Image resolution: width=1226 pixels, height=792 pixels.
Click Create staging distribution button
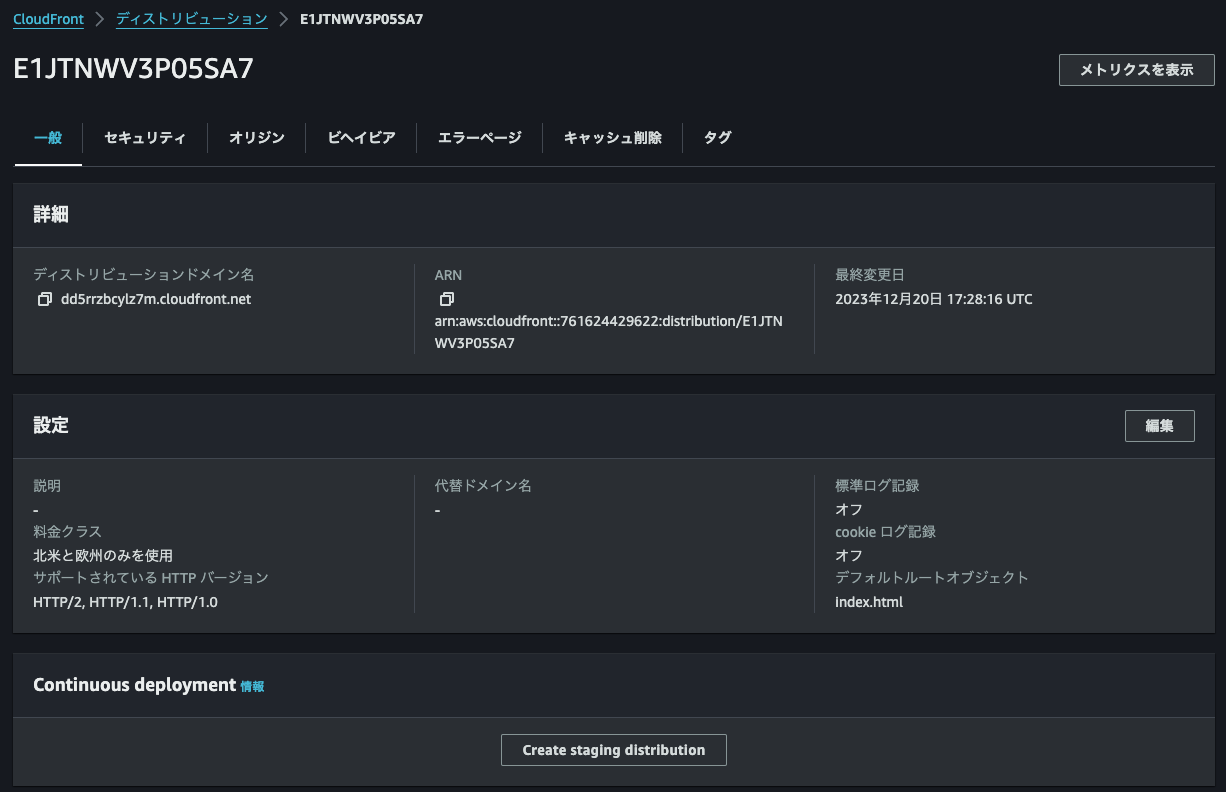pyautogui.click(x=614, y=750)
